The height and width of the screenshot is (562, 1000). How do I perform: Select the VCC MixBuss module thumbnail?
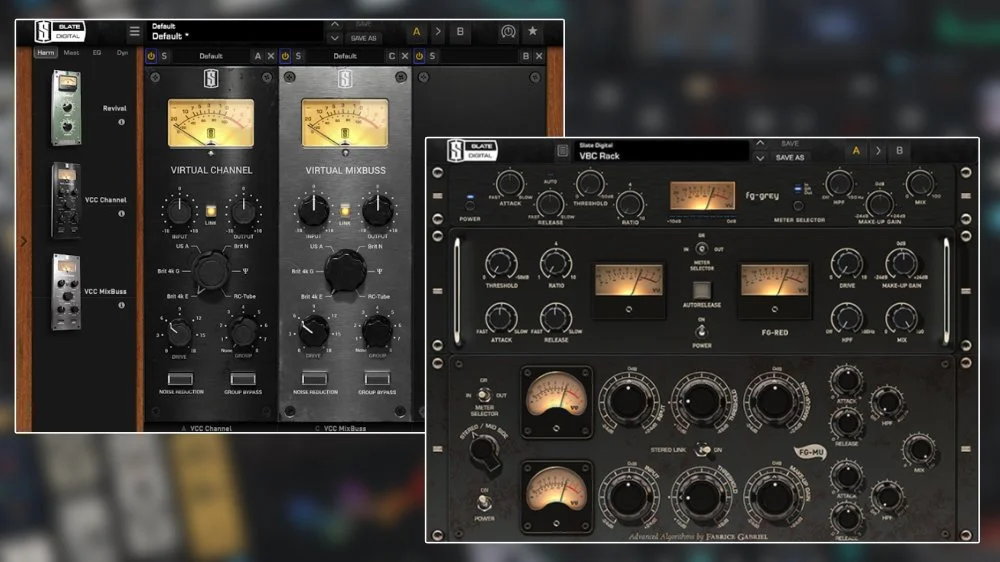[x=66, y=292]
